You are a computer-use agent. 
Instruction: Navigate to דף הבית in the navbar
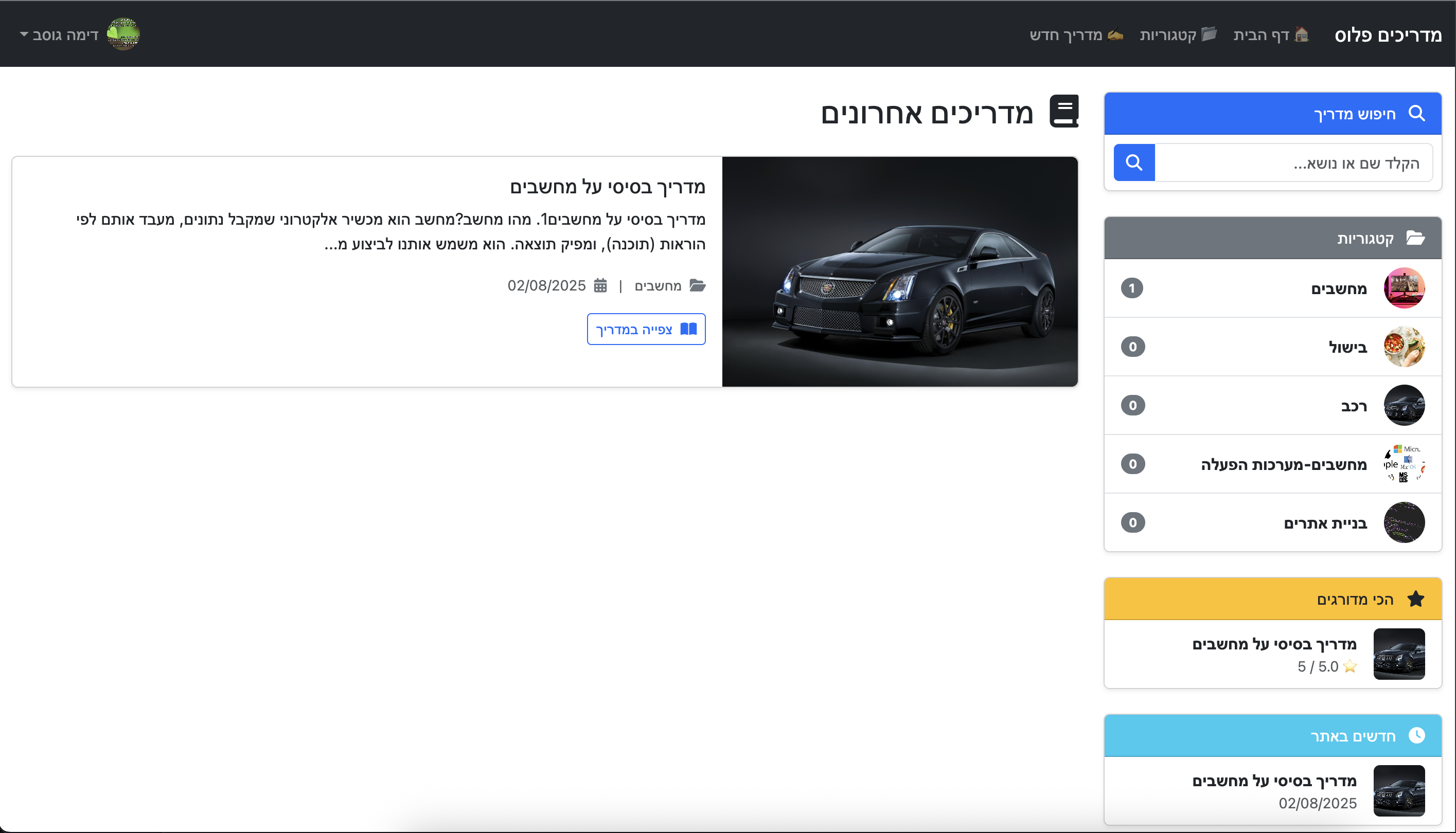[1262, 34]
